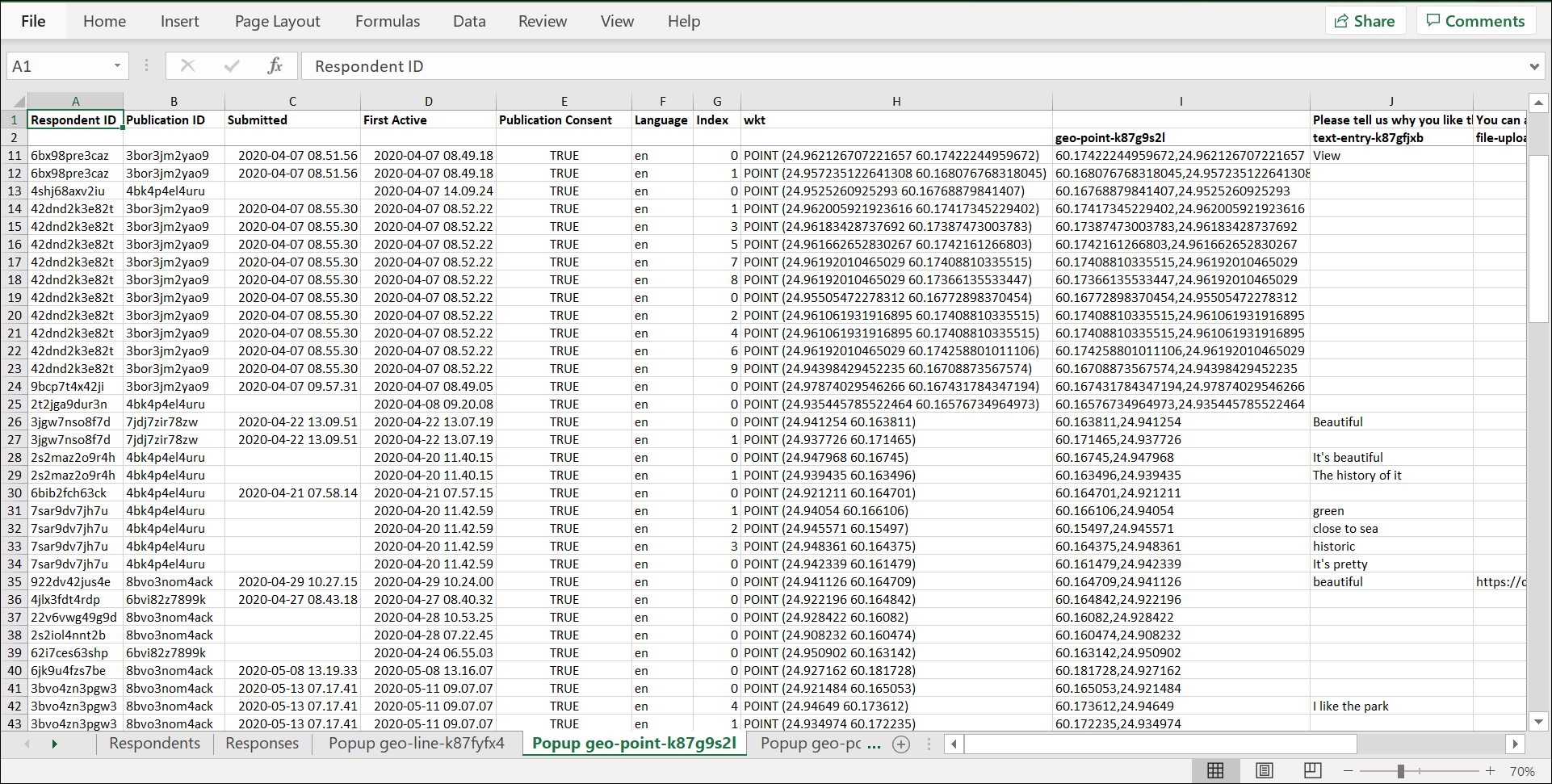Go to previous sheet with the arrow
Viewport: 1552px width, 784px height.
27,744
